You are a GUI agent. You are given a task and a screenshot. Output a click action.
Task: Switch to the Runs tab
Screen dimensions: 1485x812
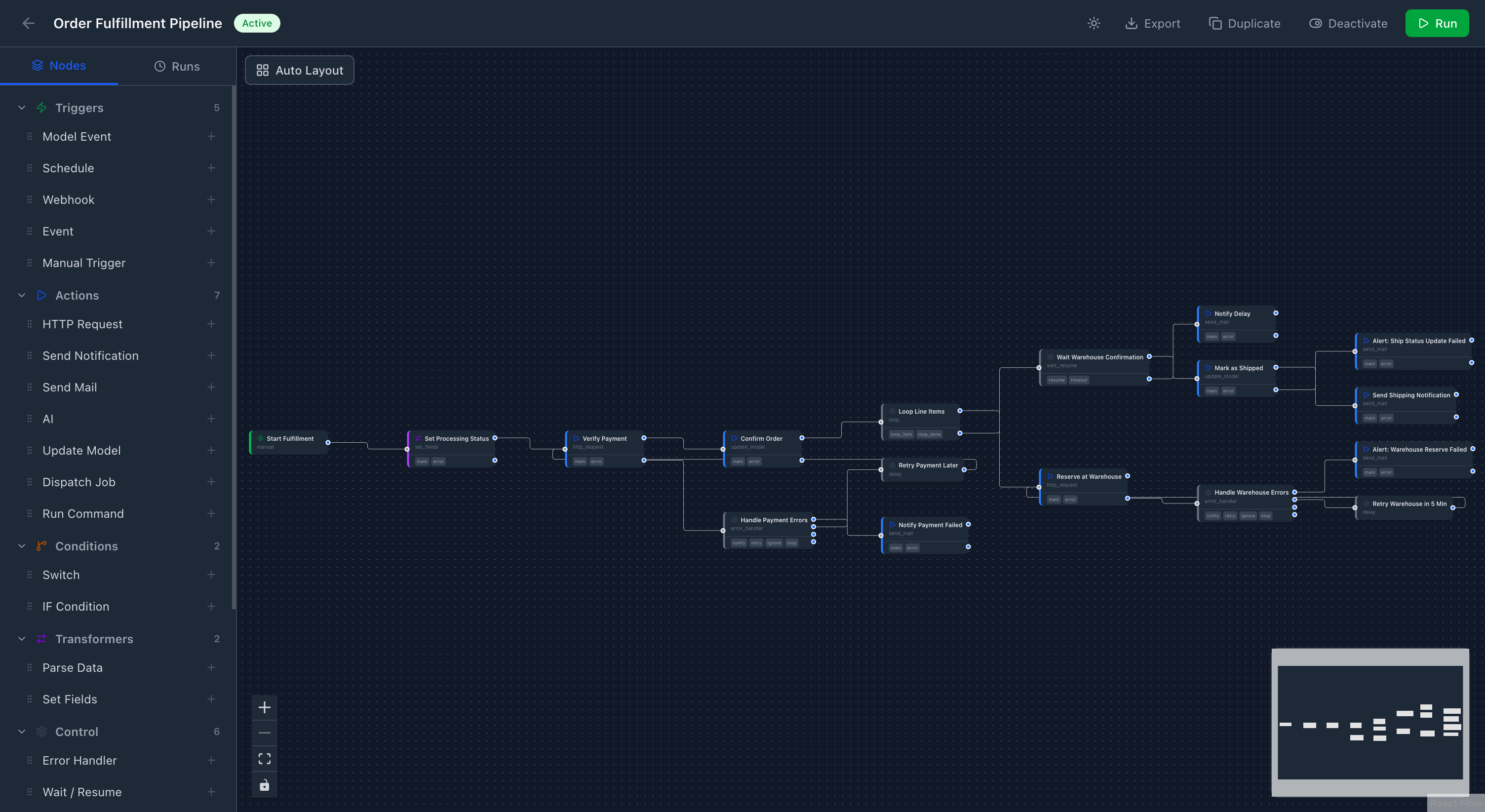click(x=177, y=66)
